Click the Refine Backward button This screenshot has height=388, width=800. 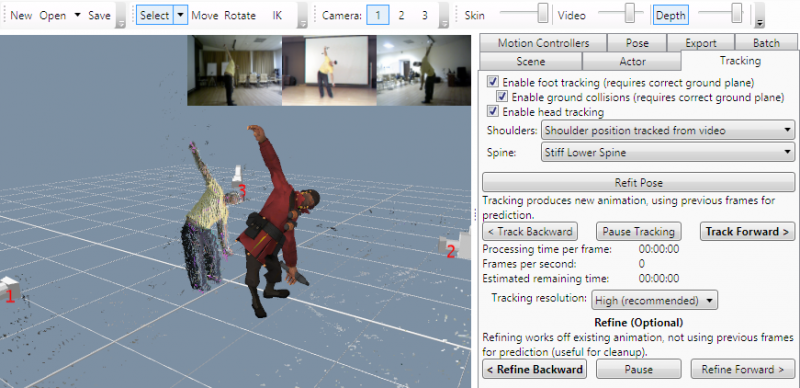pyautogui.click(x=535, y=369)
